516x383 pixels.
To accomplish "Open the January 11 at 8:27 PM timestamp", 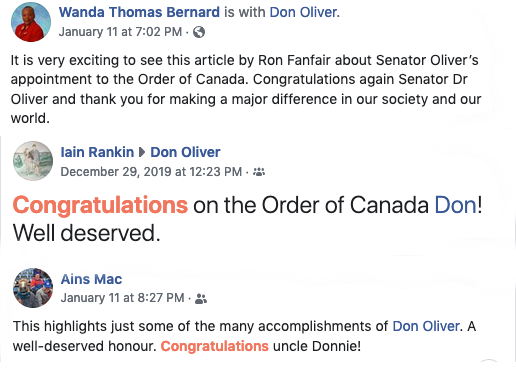I will coord(122,298).
